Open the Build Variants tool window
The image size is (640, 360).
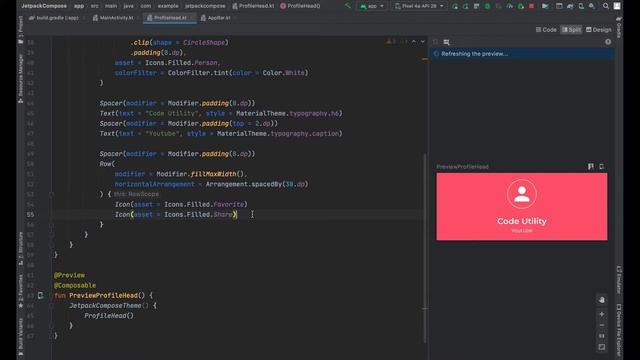21,336
